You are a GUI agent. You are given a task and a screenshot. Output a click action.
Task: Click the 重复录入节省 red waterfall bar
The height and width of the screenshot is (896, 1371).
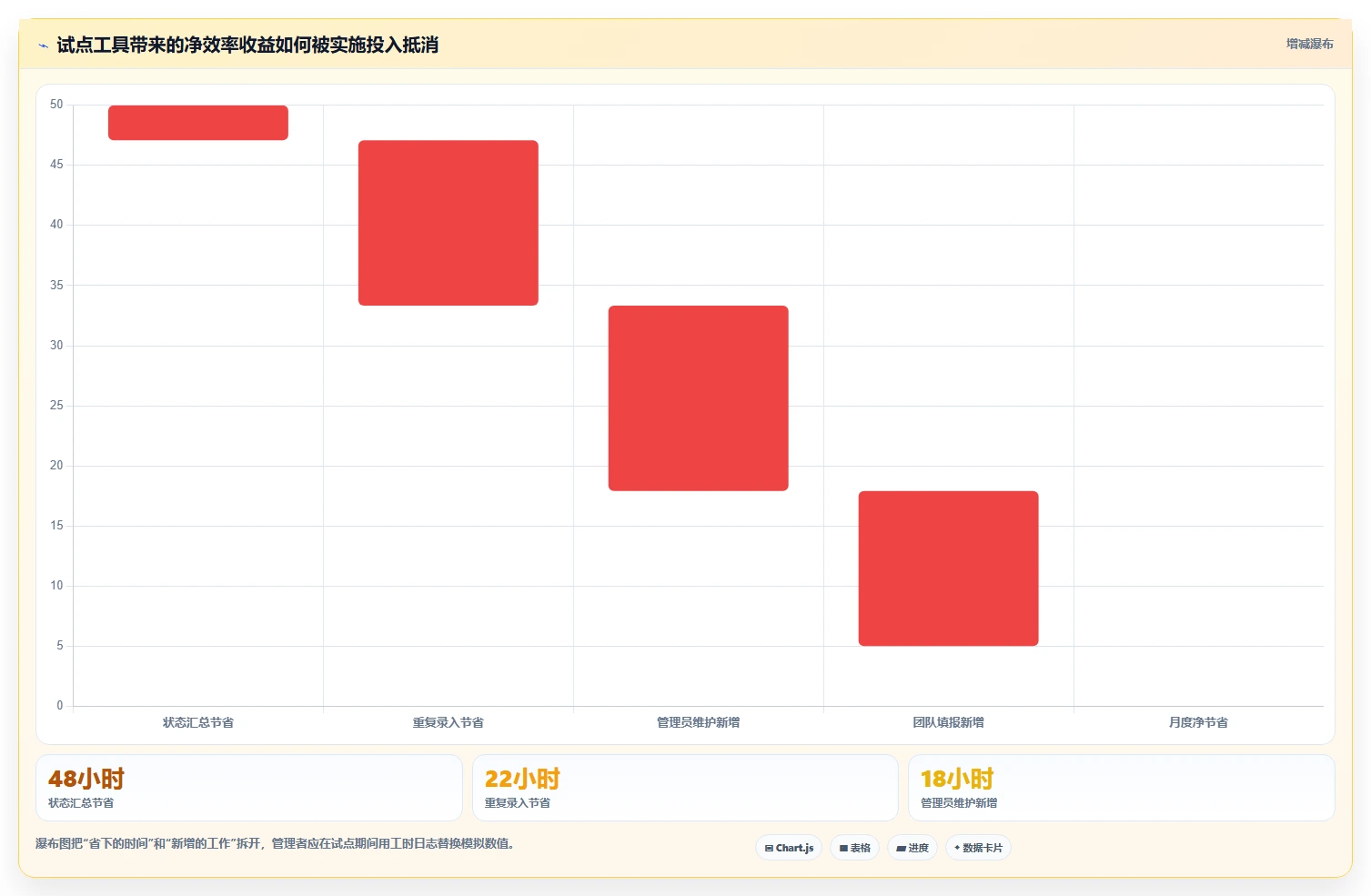click(x=449, y=223)
